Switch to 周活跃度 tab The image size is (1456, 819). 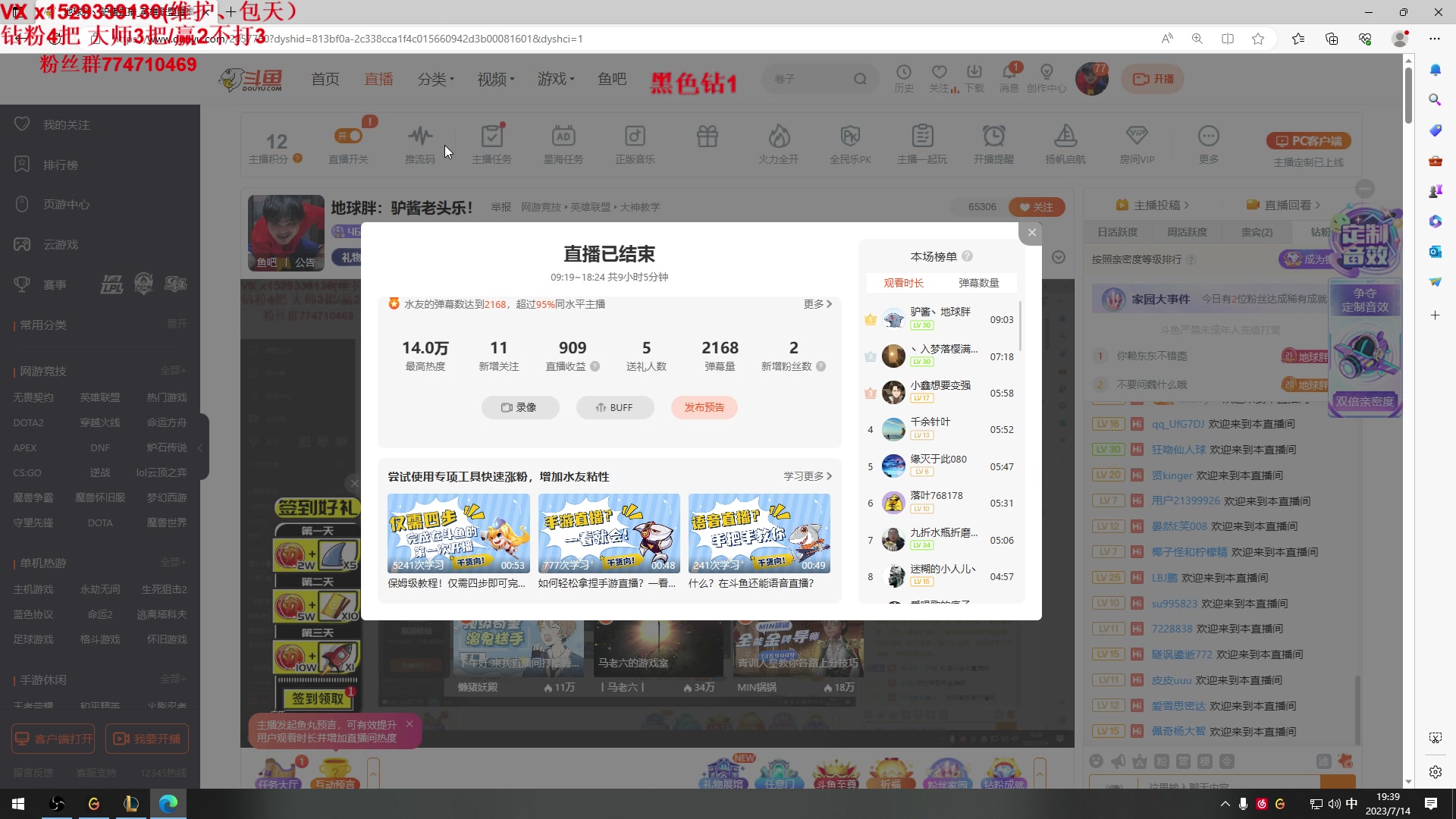coord(1187,232)
